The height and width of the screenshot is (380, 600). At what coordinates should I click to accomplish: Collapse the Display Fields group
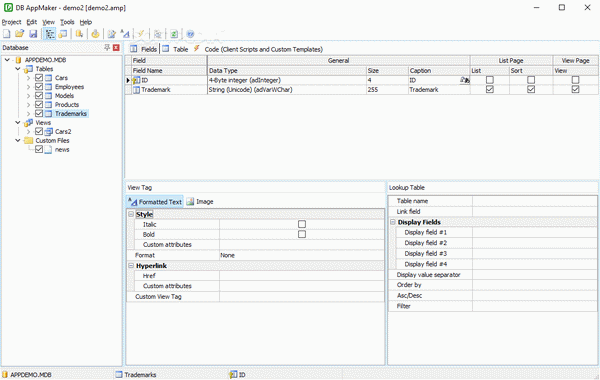click(x=393, y=222)
